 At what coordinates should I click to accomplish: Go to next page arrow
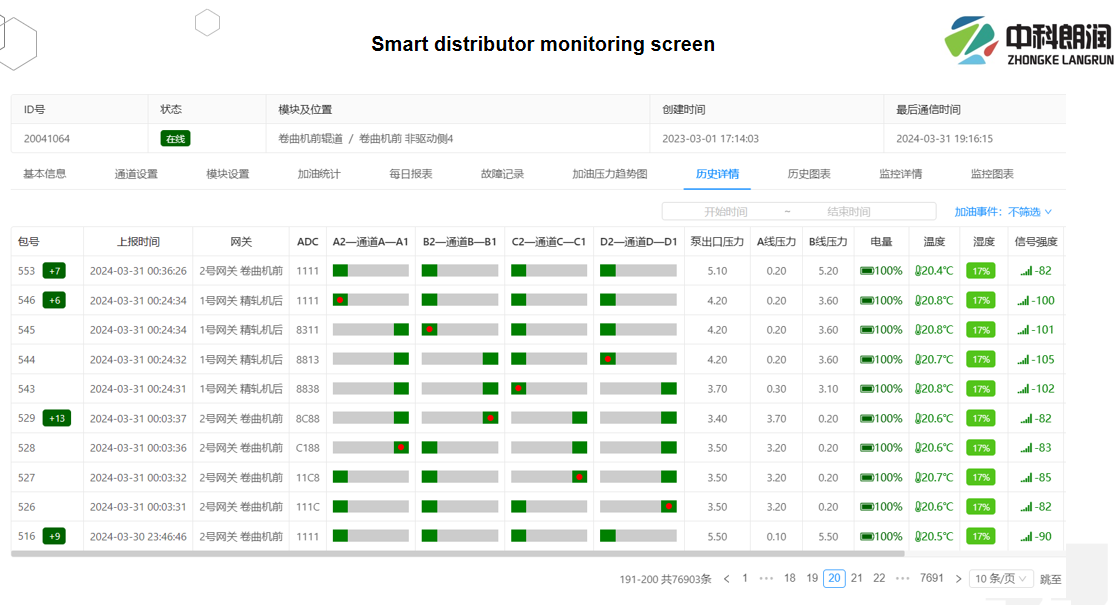958,579
